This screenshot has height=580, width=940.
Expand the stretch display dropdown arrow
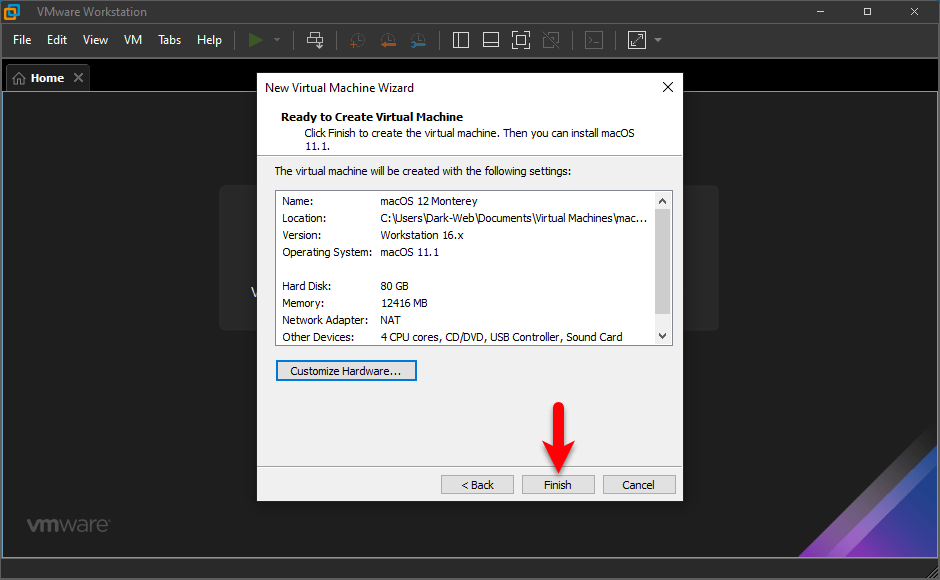pyautogui.click(x=658, y=40)
